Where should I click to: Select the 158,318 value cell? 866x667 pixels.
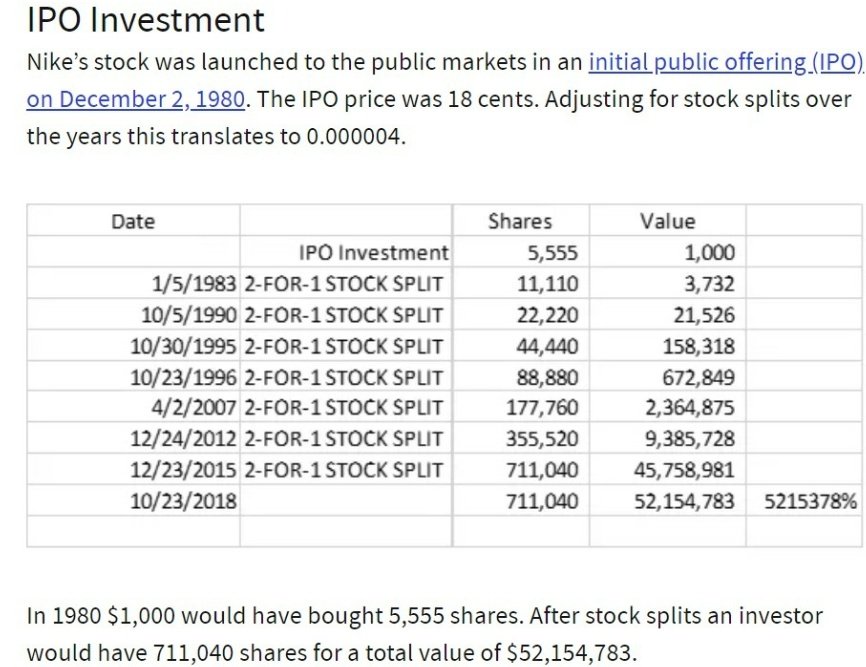pos(667,346)
